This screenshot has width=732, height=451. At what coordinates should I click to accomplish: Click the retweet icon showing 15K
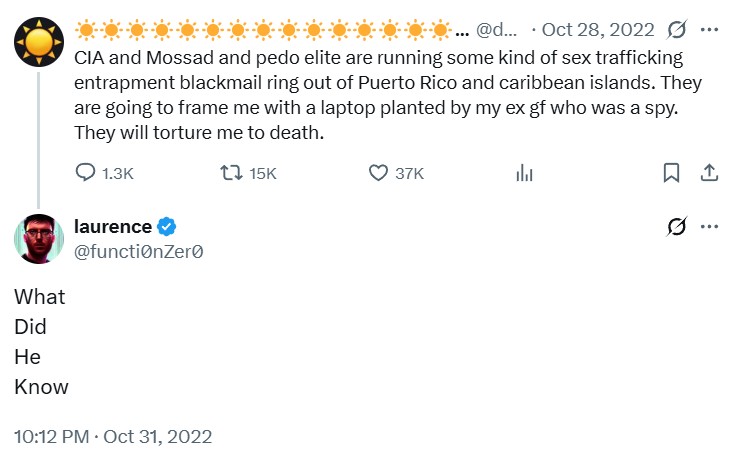tap(229, 173)
